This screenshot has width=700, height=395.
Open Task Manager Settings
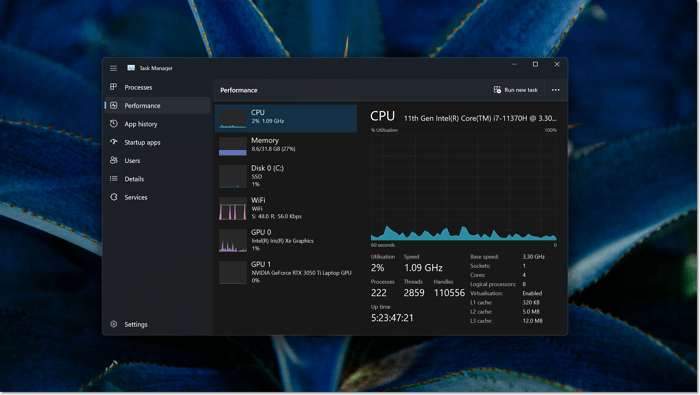pos(157,324)
